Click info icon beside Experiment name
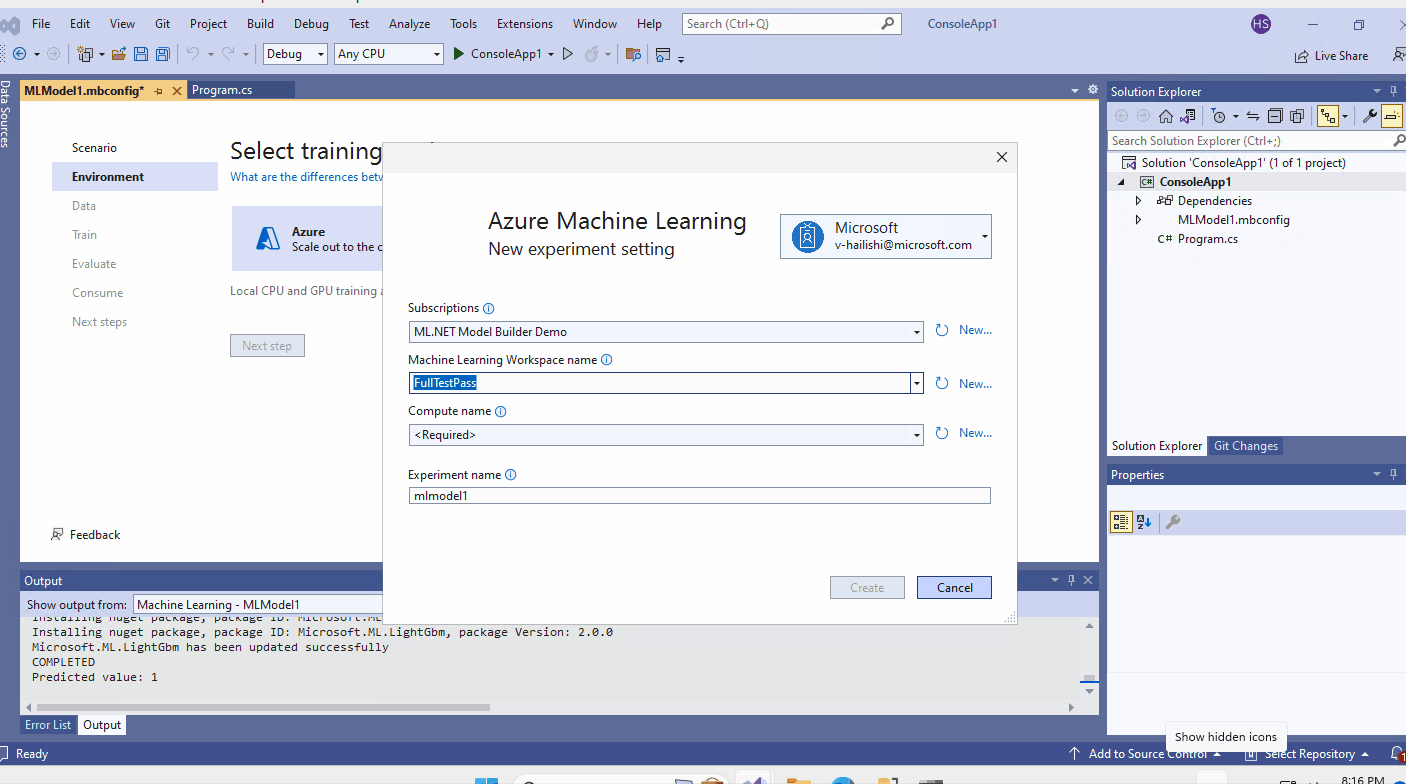Viewport: 1406px width, 784px height. [511, 476]
